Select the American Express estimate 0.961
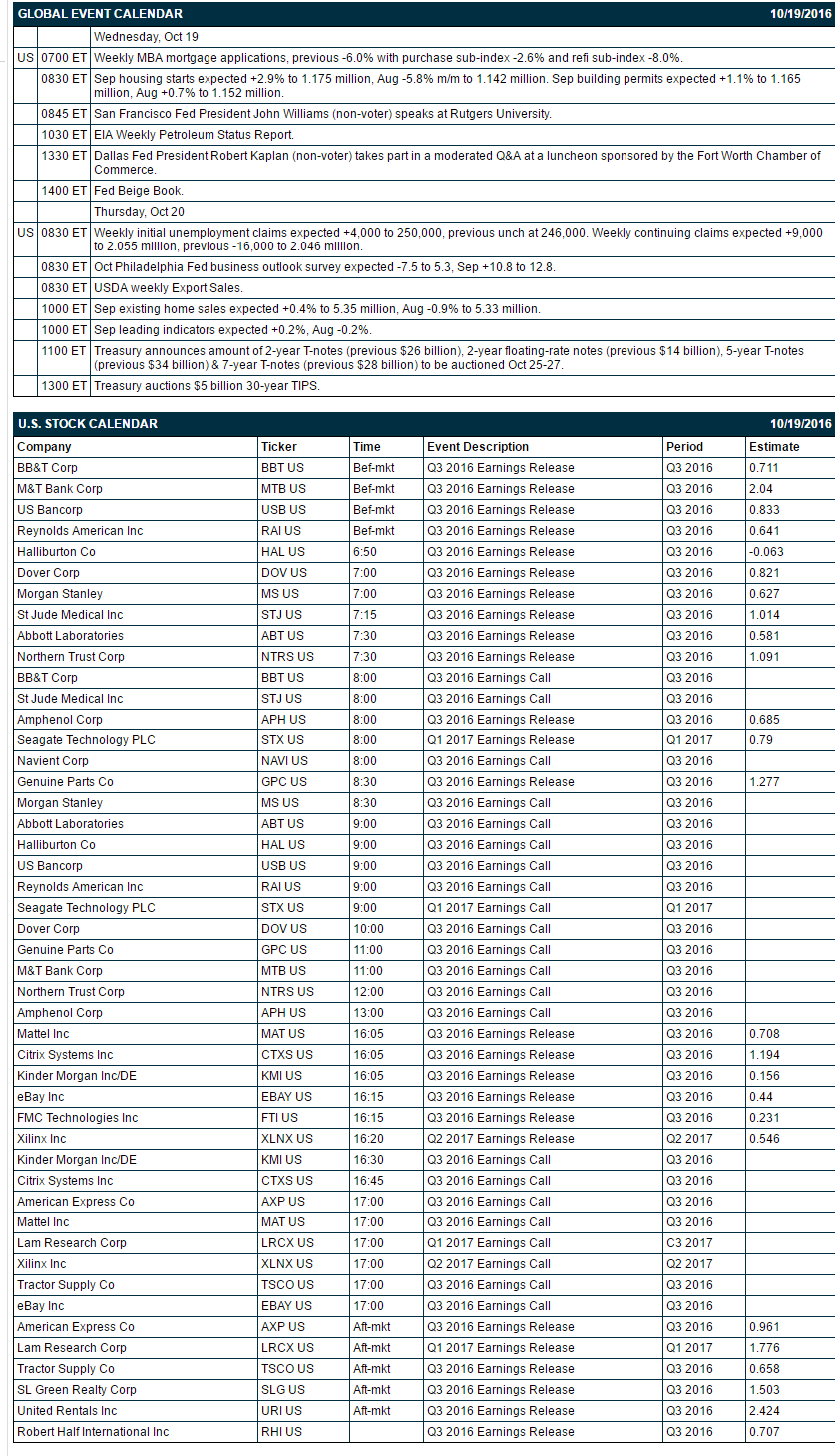This screenshot has height=1456, width=835. 764,1327
